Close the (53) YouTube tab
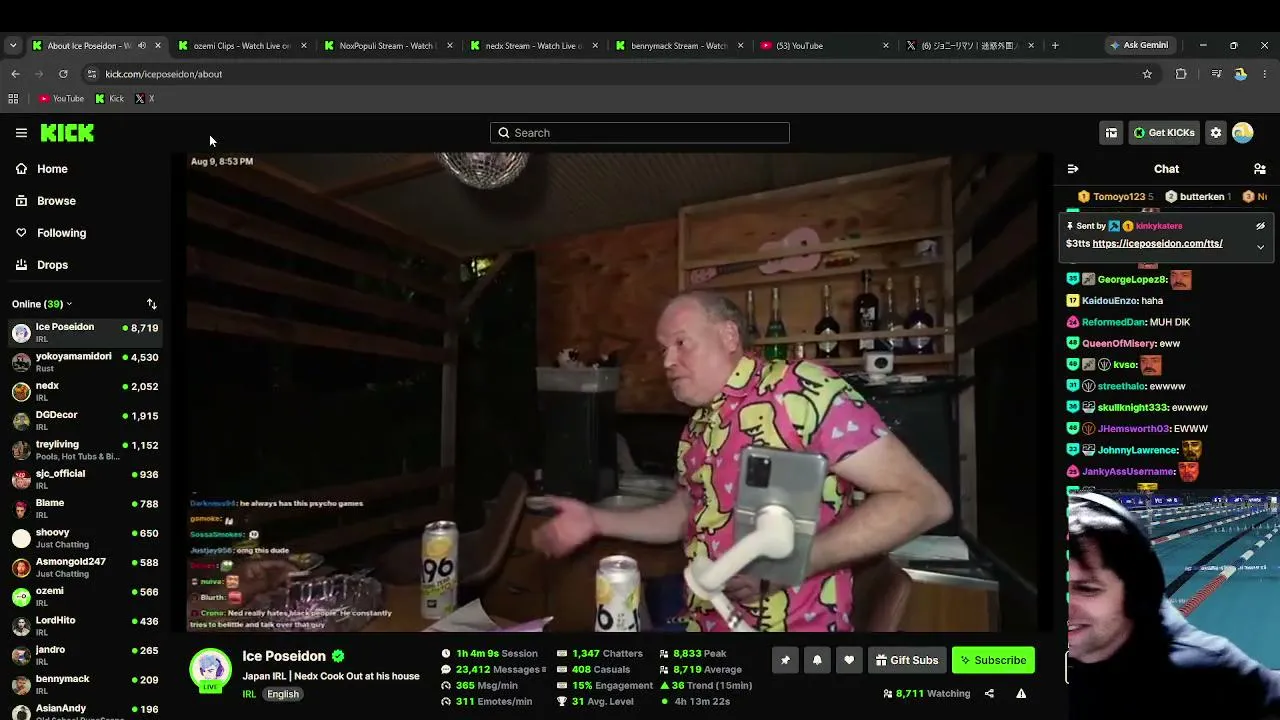This screenshot has width=1280, height=720. point(885,45)
